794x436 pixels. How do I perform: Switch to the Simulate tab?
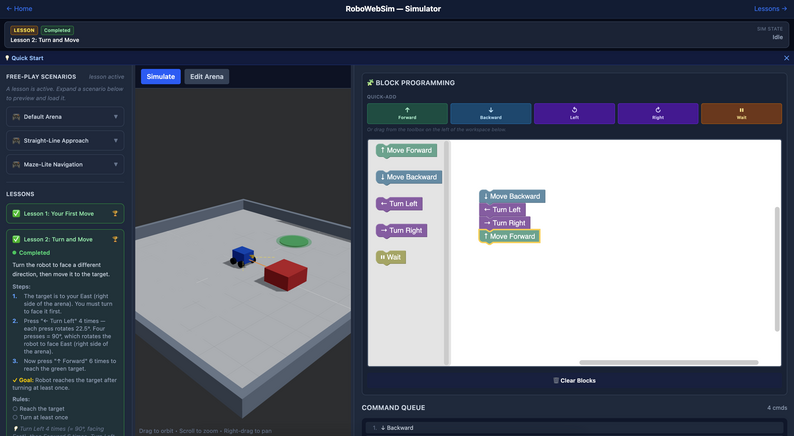(161, 76)
